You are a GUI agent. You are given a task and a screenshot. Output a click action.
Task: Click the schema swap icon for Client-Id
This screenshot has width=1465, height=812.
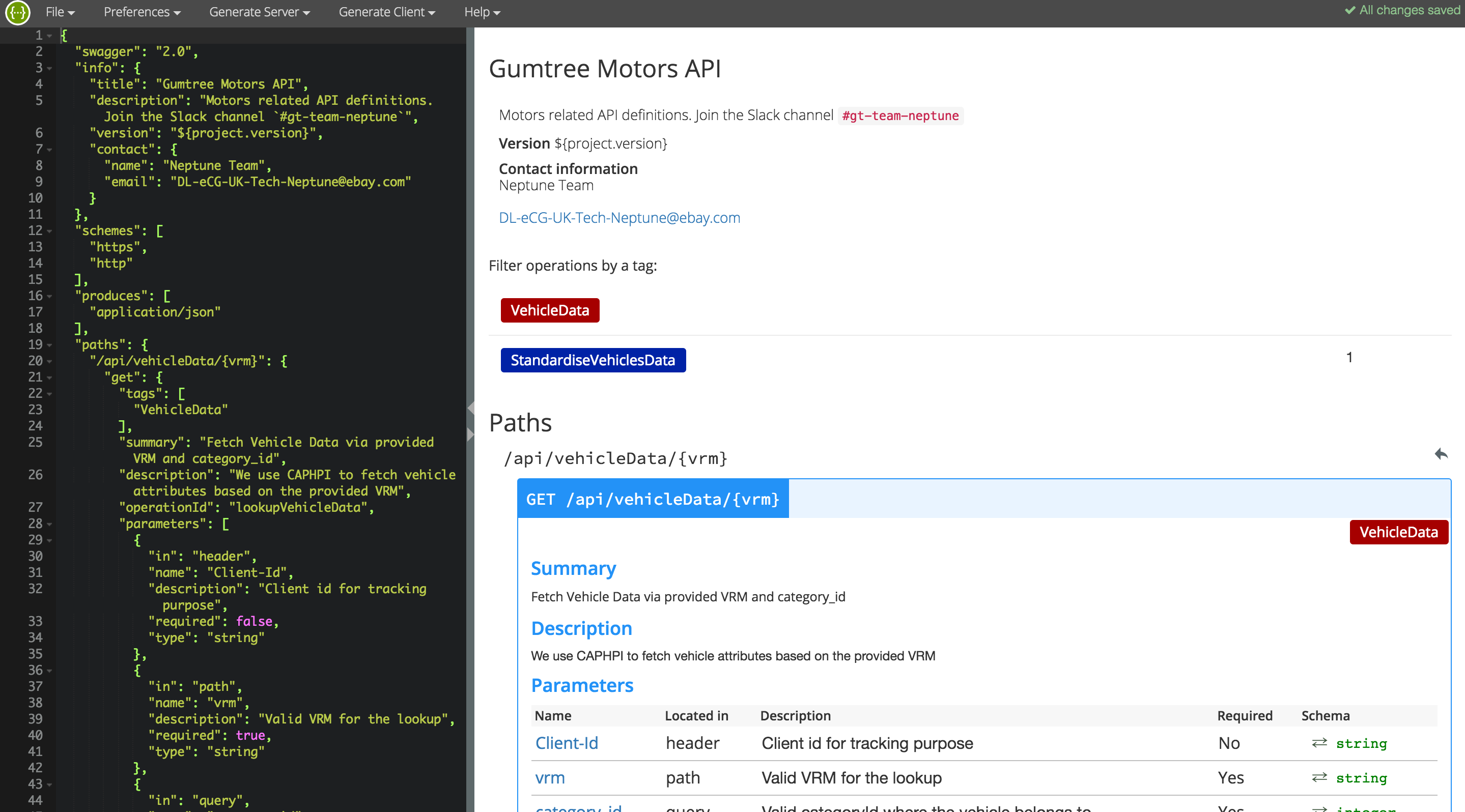[1319, 743]
